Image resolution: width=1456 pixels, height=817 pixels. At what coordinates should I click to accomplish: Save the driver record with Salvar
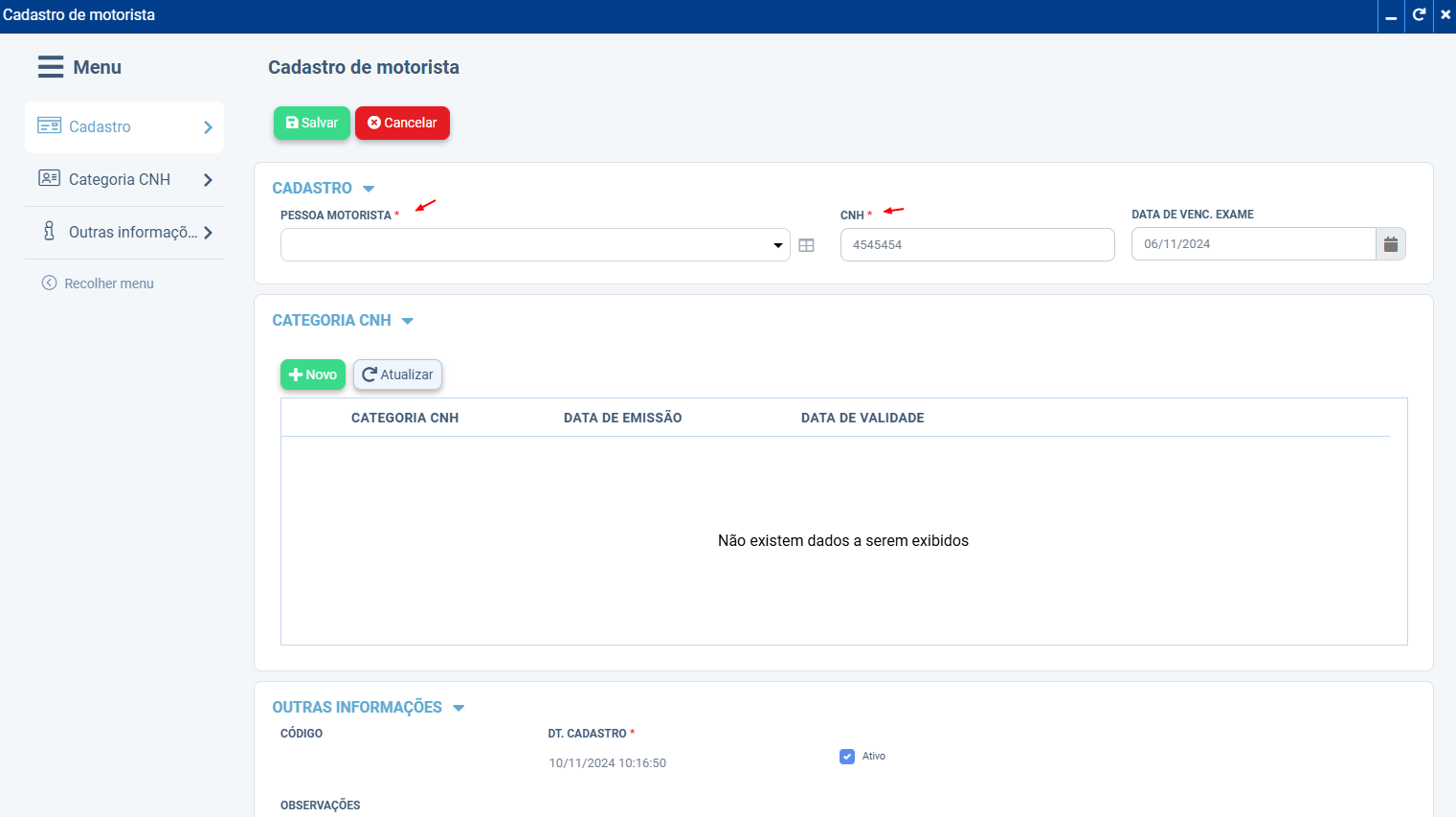tap(312, 123)
